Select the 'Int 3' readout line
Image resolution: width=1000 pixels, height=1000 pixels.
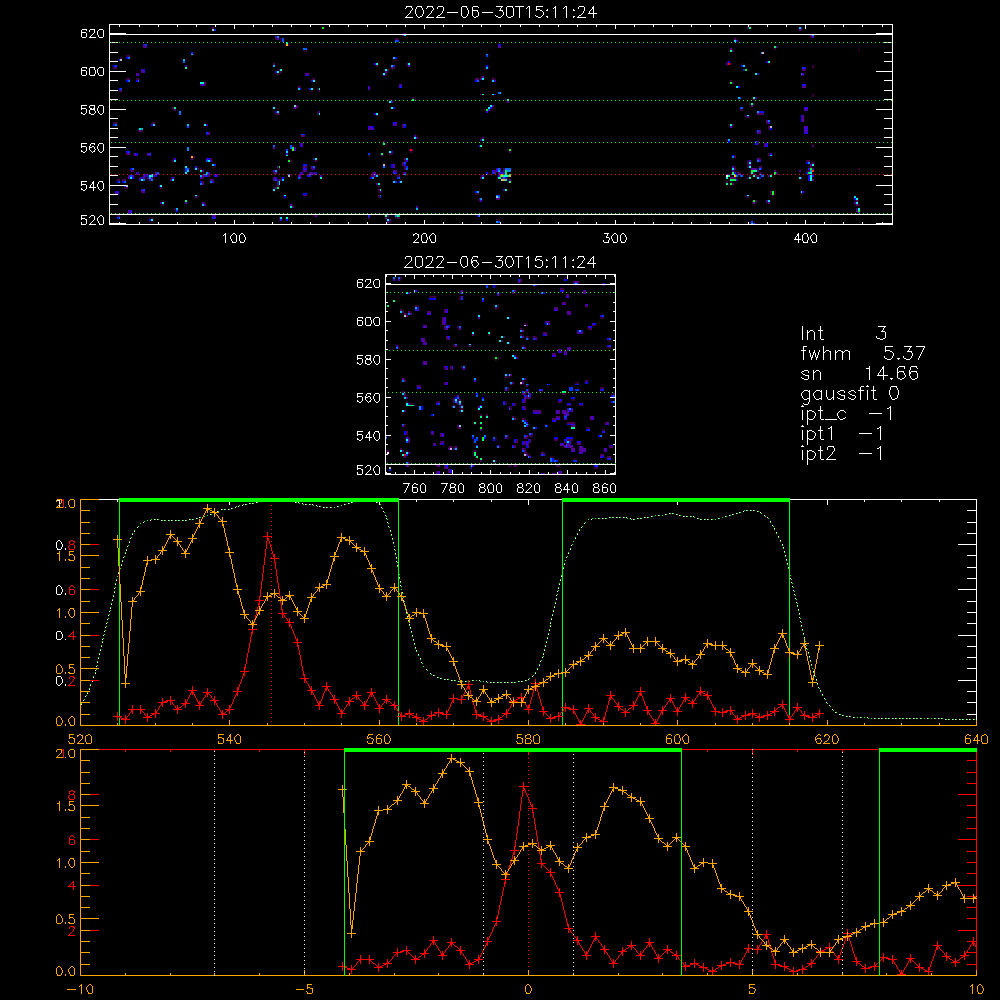(843, 333)
